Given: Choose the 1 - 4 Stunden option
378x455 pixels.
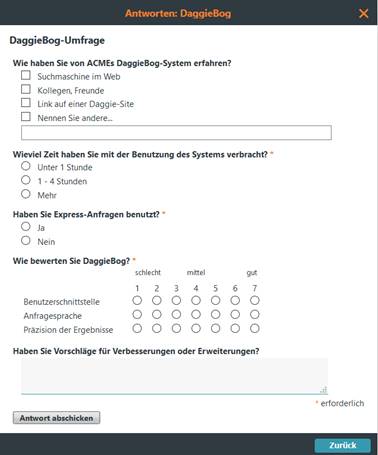Looking at the screenshot, I should (x=26, y=180).
